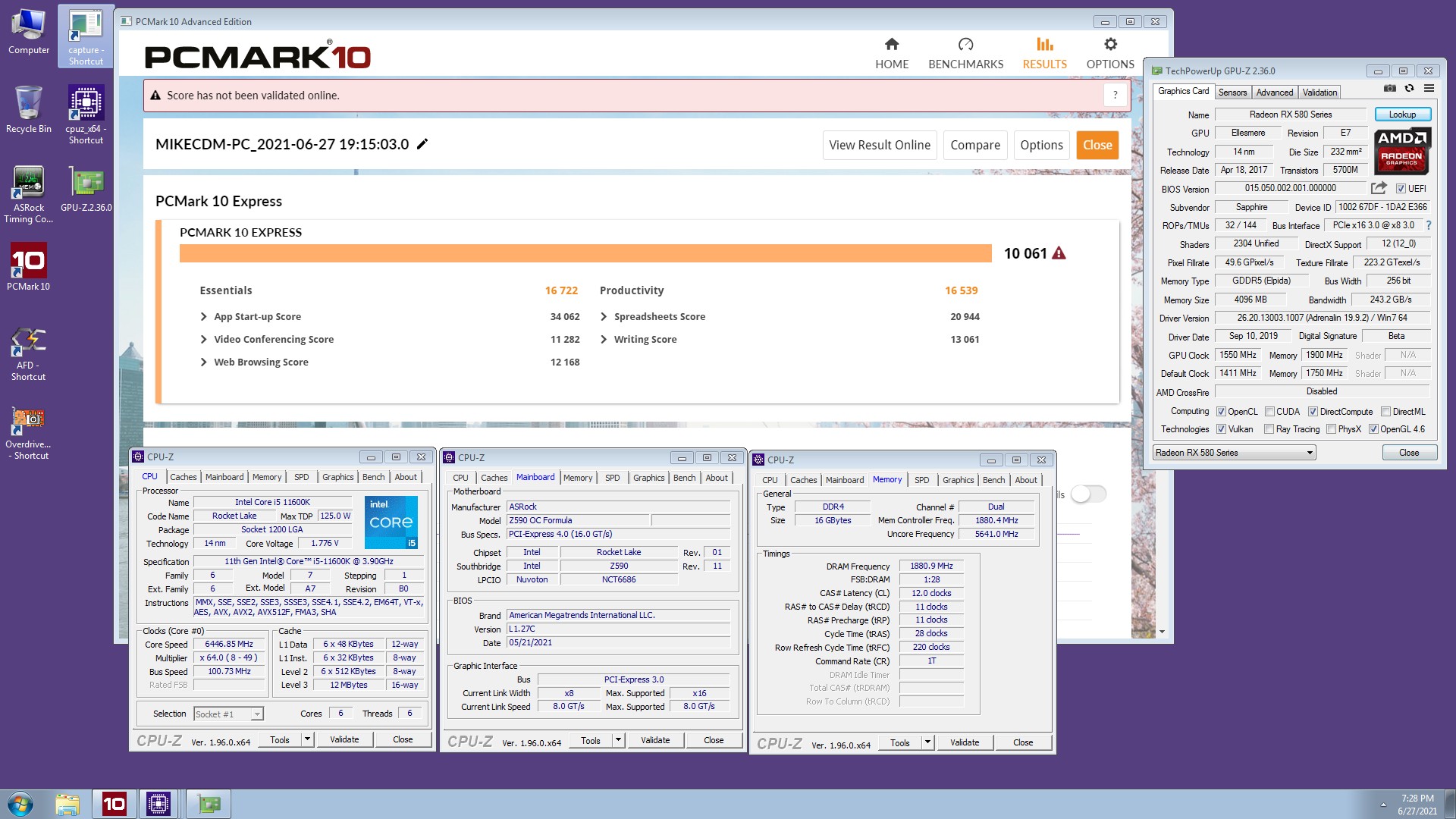Launch the AFD Shortcut desktop icon
Viewport: 1456px width, 819px height.
(x=29, y=353)
